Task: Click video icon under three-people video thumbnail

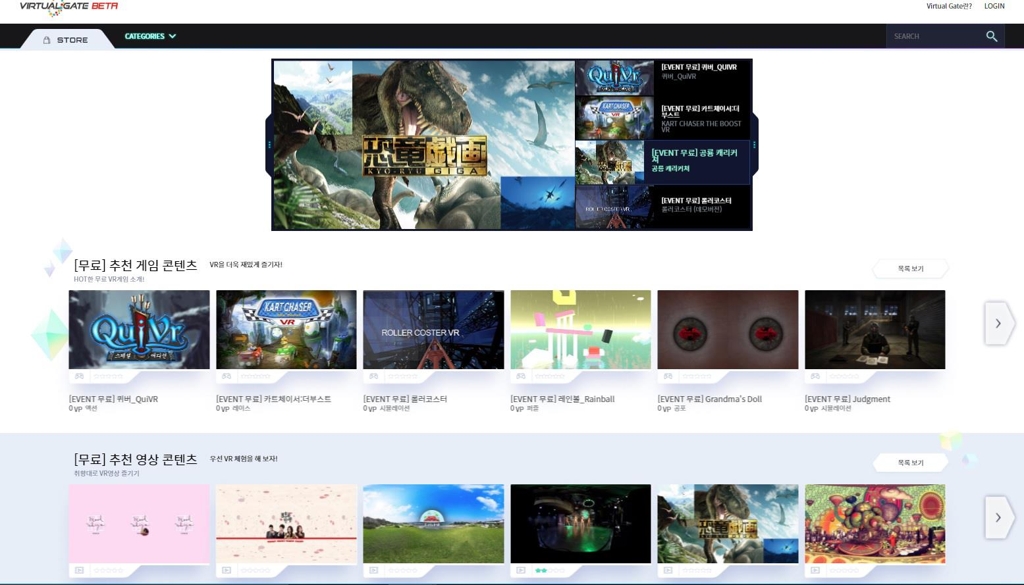Action: pos(226,571)
